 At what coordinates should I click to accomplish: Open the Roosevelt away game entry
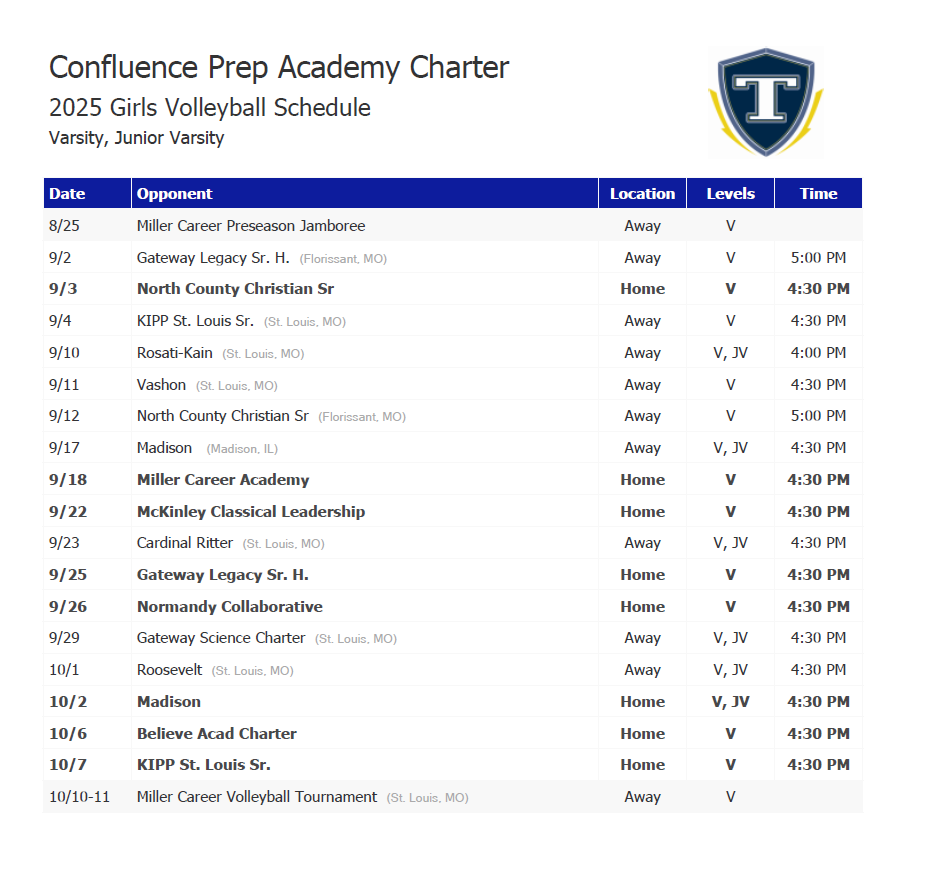170,670
